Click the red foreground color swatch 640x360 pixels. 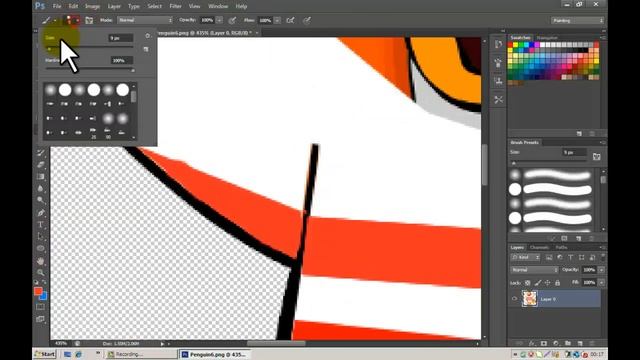(x=38, y=291)
